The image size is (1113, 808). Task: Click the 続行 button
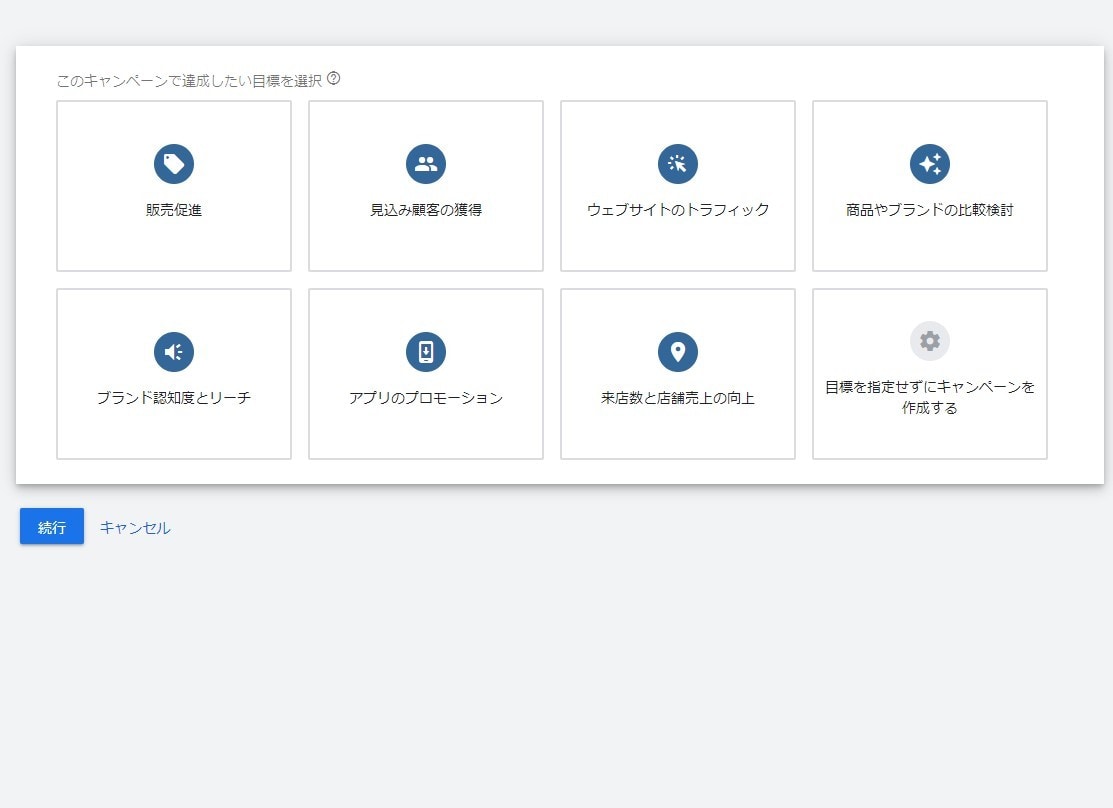tap(52, 526)
